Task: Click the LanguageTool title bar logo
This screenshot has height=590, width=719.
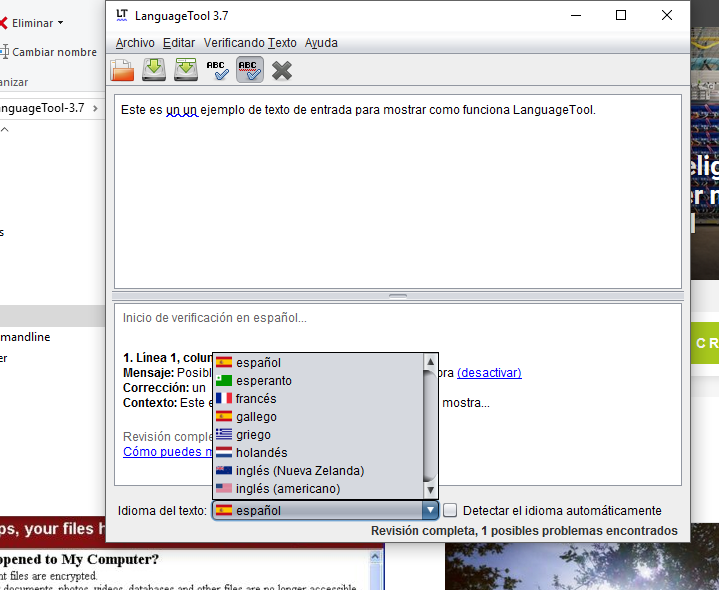Action: (x=122, y=16)
